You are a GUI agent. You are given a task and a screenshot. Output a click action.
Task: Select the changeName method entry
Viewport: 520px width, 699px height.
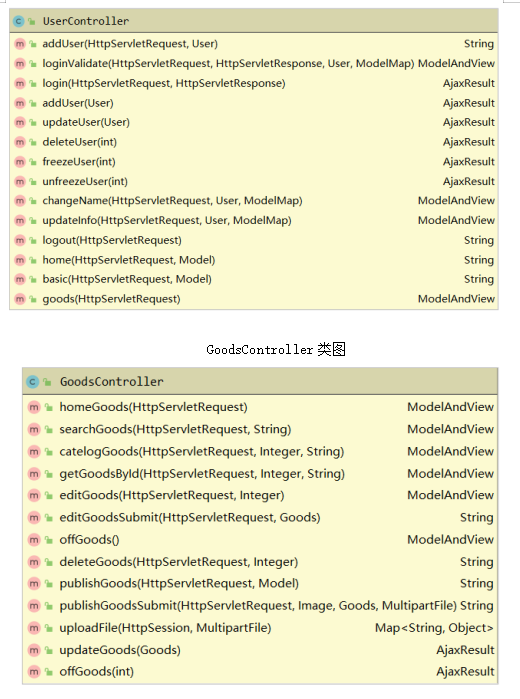tap(254, 201)
